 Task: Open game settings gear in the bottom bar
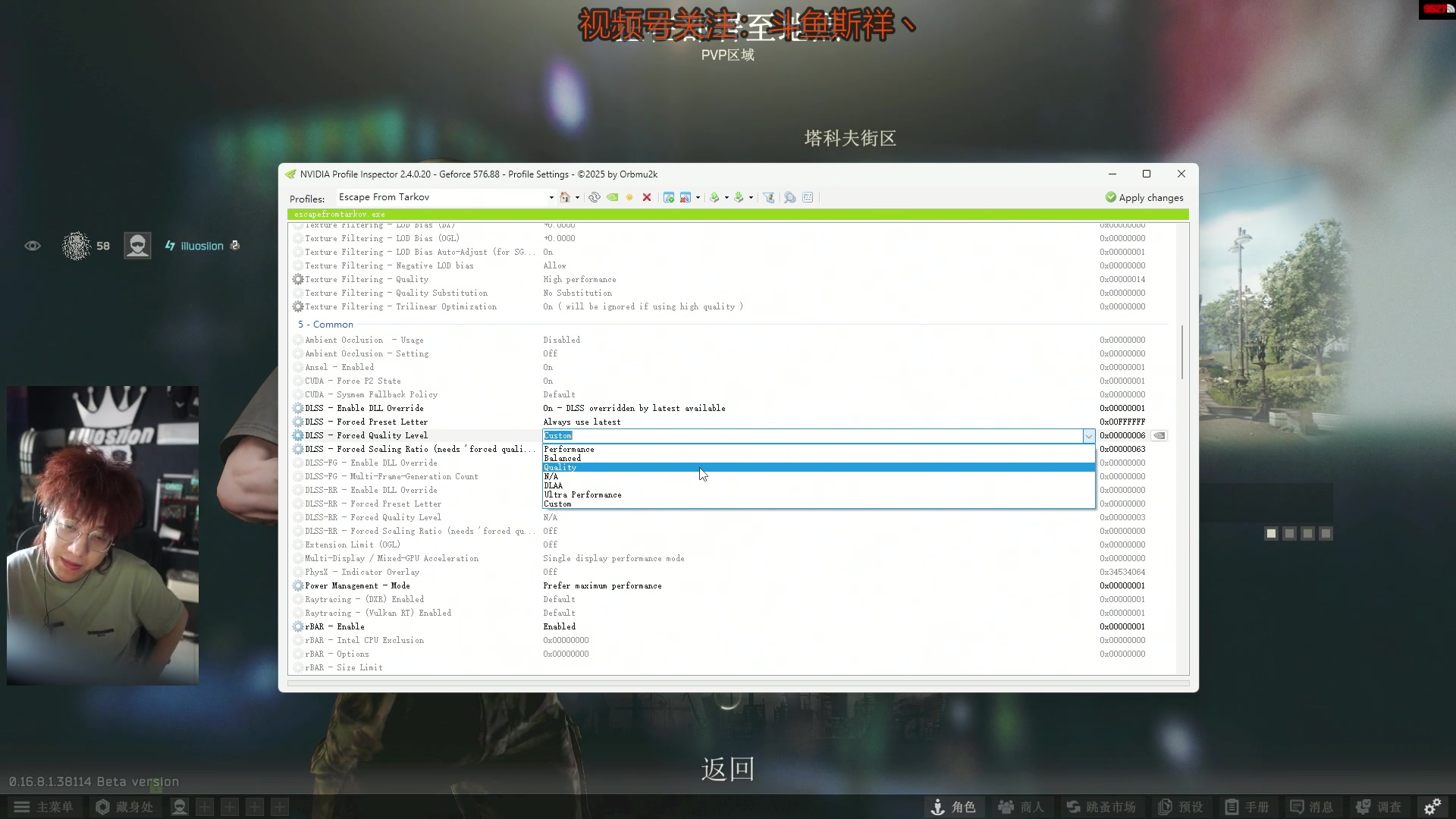(1432, 807)
